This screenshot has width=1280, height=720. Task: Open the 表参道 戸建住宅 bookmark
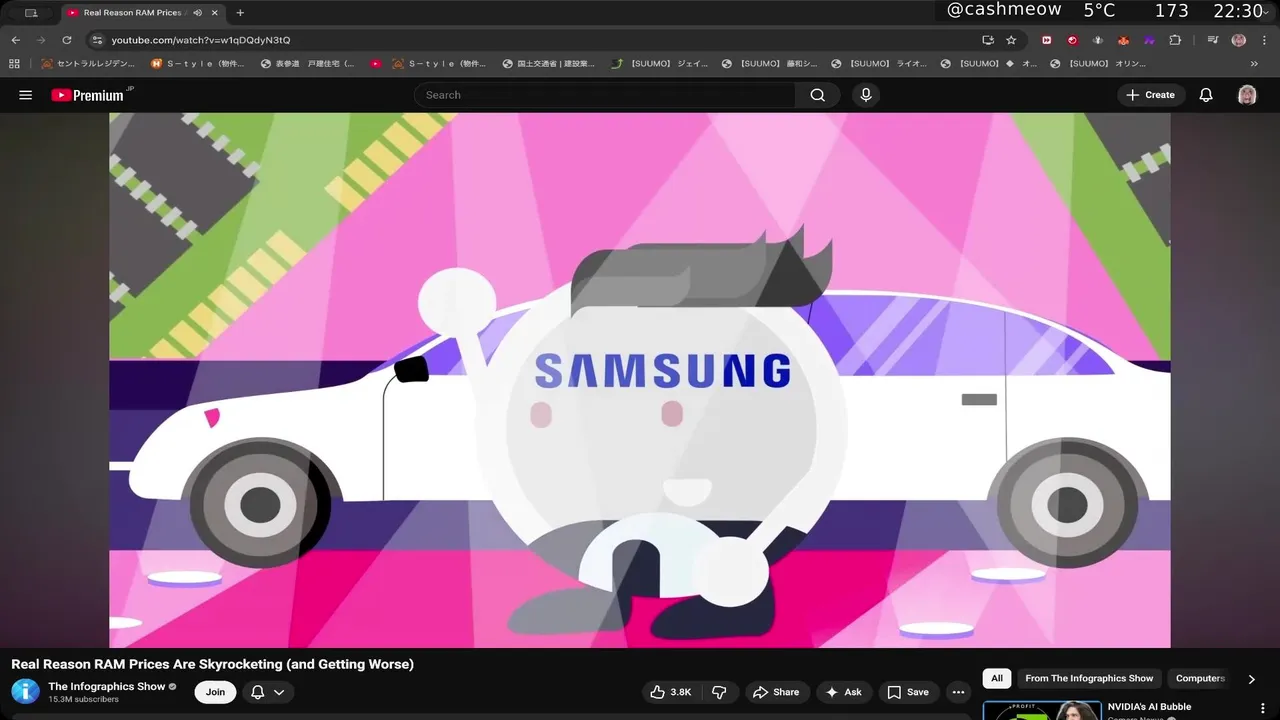(307, 63)
